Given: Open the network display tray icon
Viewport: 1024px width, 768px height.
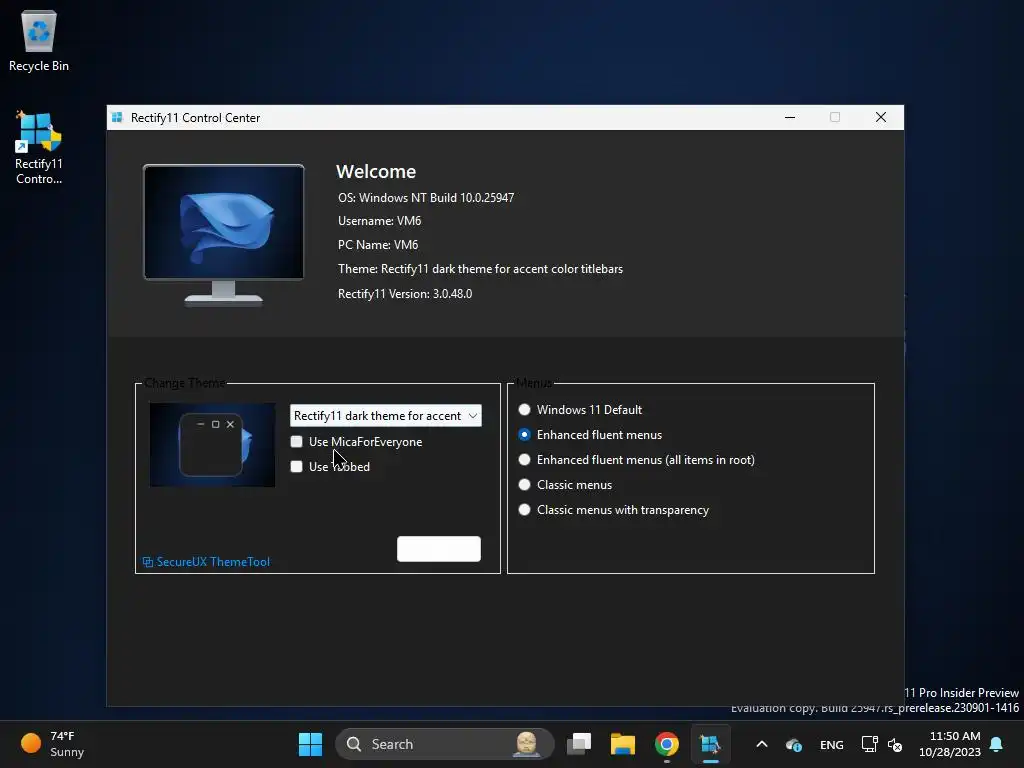Looking at the screenshot, I should coord(869,744).
